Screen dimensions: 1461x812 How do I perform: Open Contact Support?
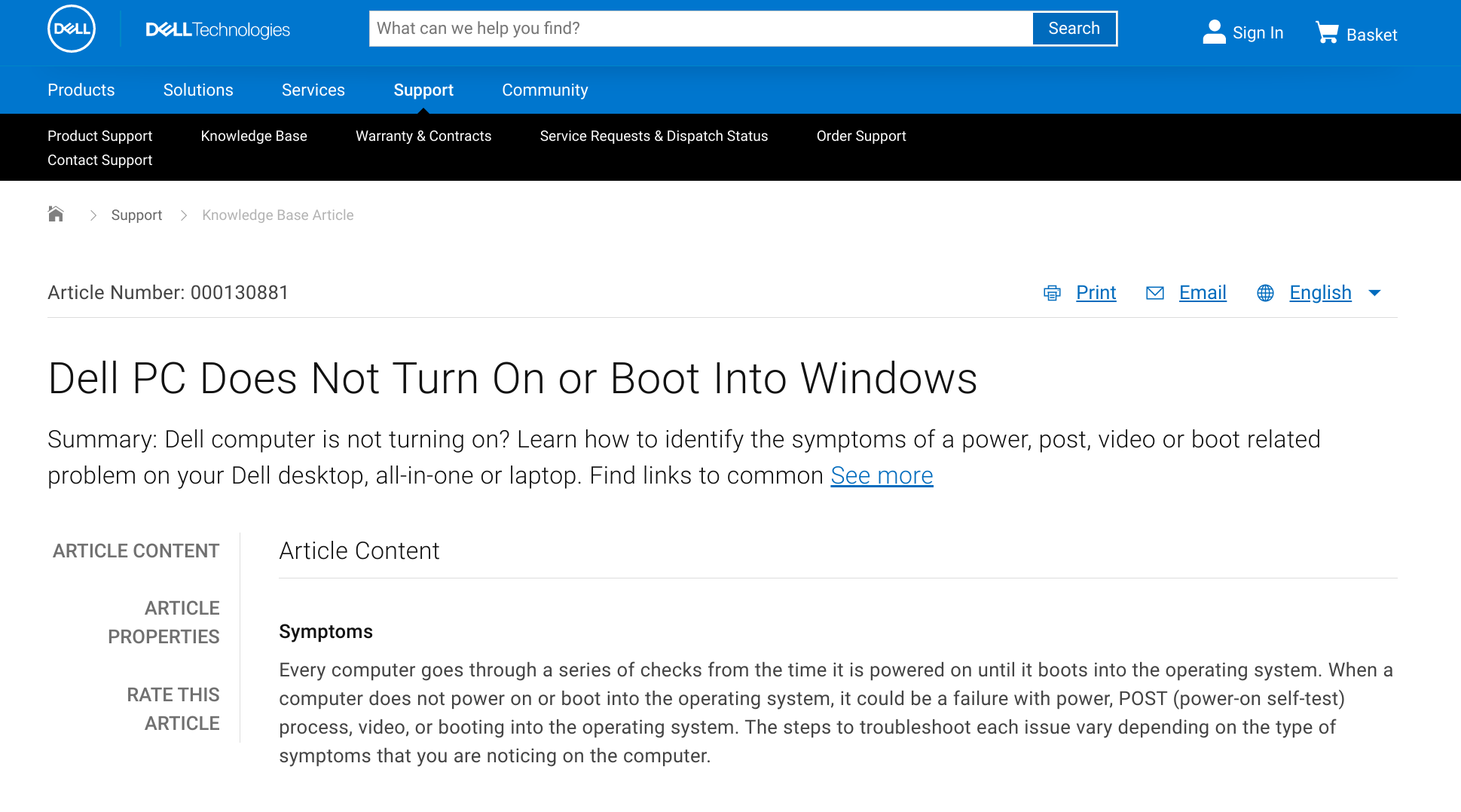(x=99, y=160)
